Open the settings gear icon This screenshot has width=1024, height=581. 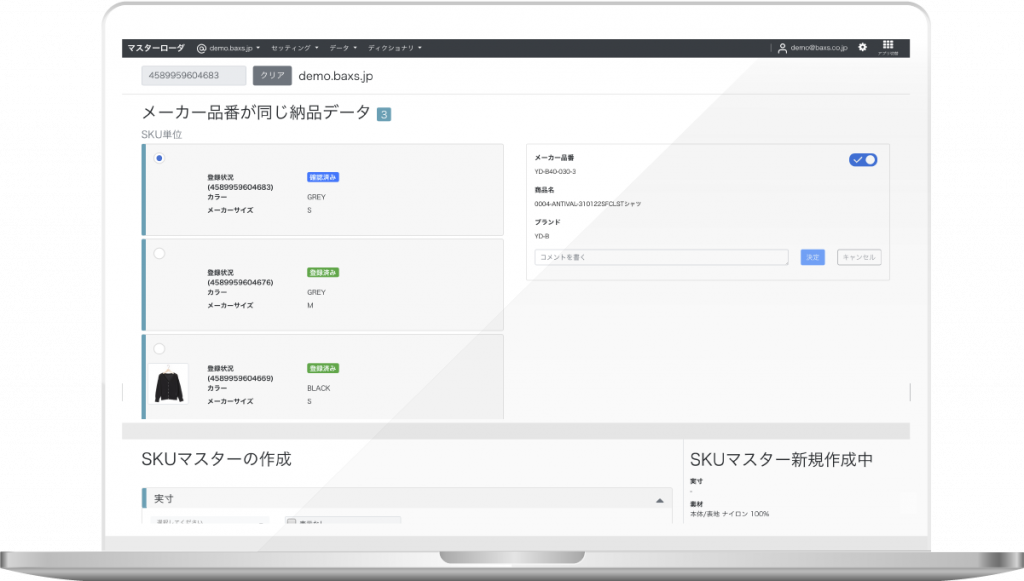tap(861, 47)
